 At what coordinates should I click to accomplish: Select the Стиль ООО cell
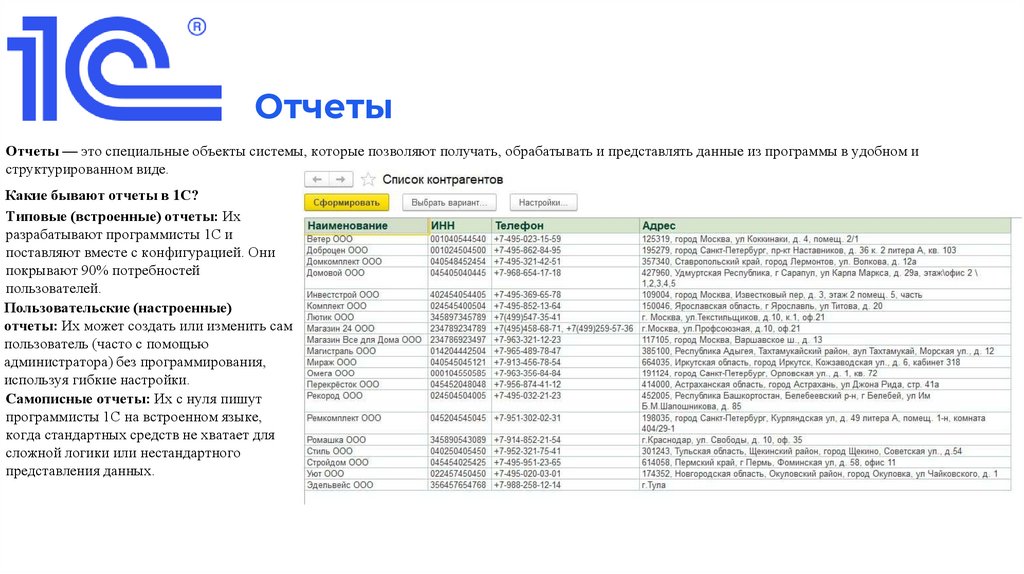pos(366,451)
